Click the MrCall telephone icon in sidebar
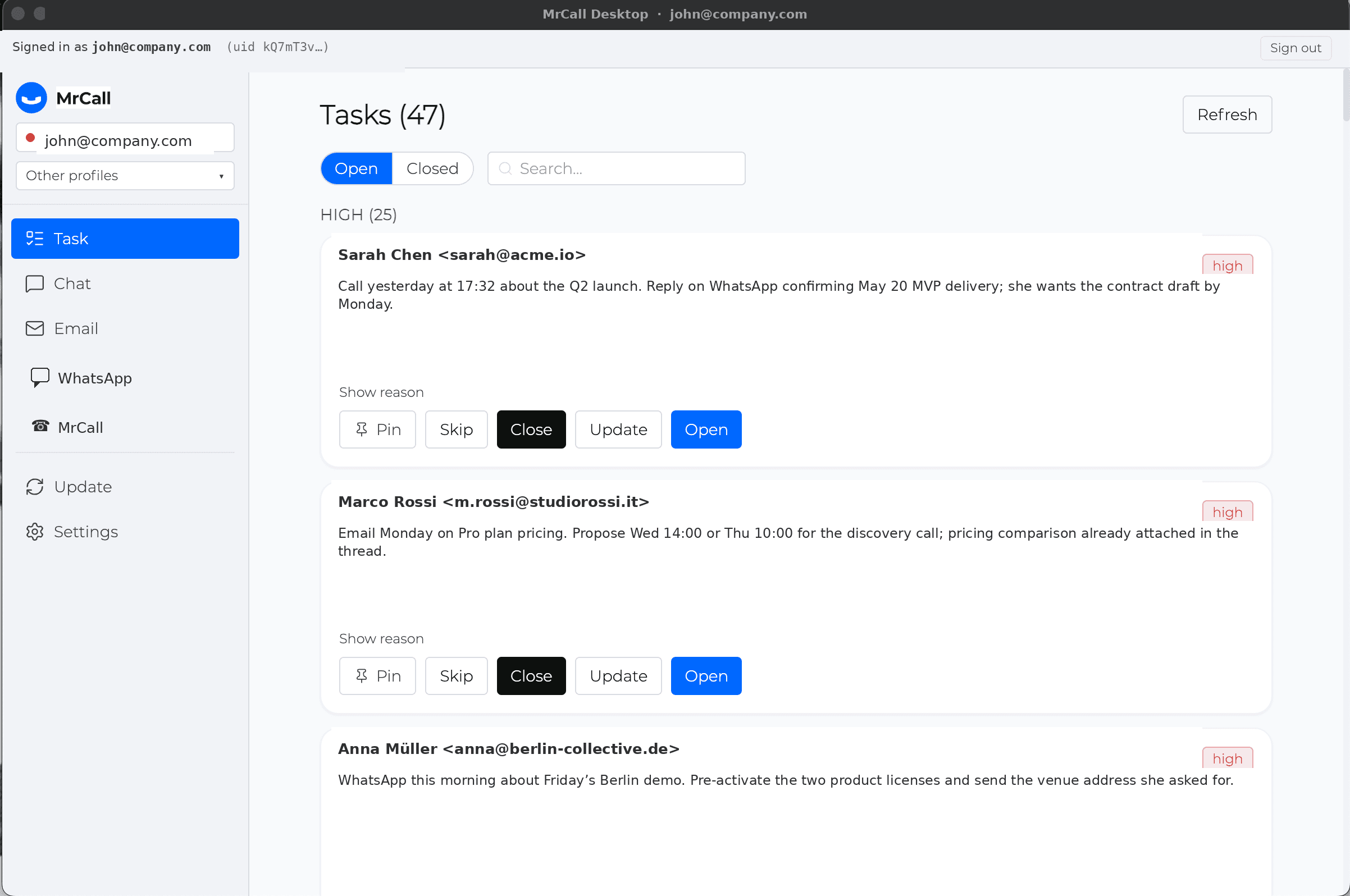Image resolution: width=1350 pixels, height=896 pixels. click(40, 426)
